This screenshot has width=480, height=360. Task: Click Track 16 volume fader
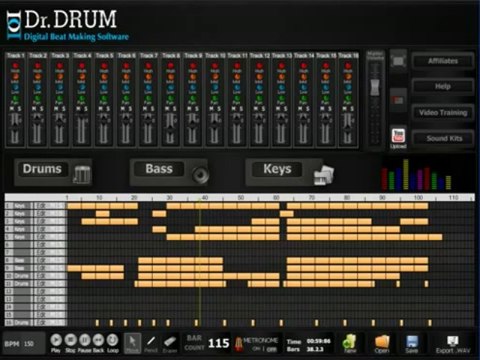tap(348, 128)
